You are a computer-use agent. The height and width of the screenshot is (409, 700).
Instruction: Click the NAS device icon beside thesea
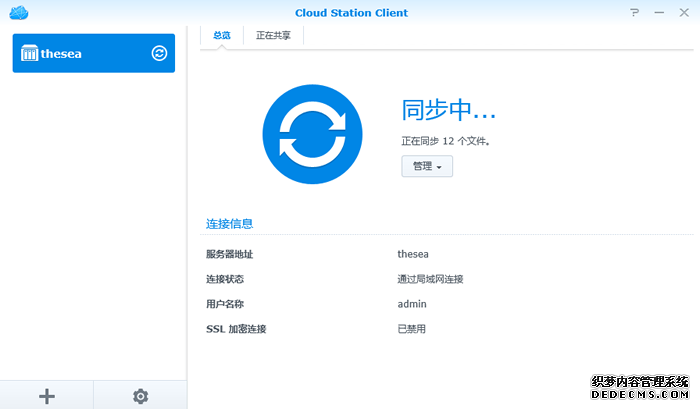[x=29, y=53]
